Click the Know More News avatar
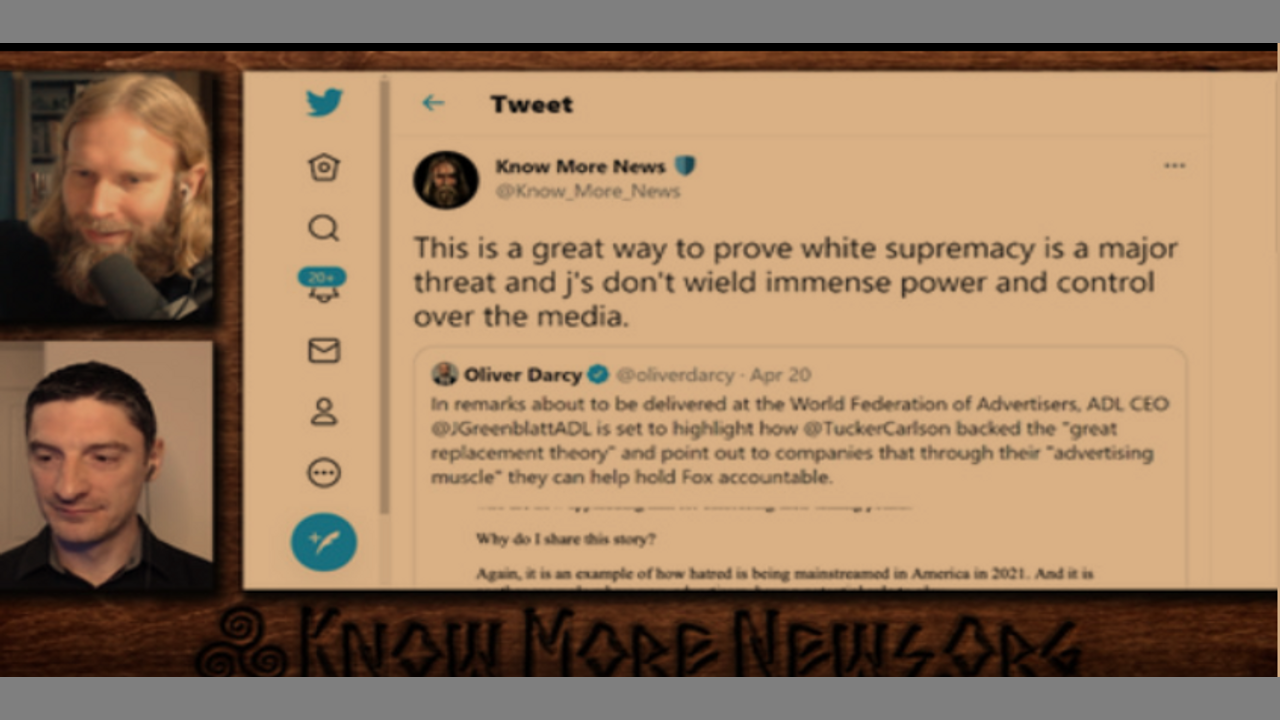 pos(446,180)
